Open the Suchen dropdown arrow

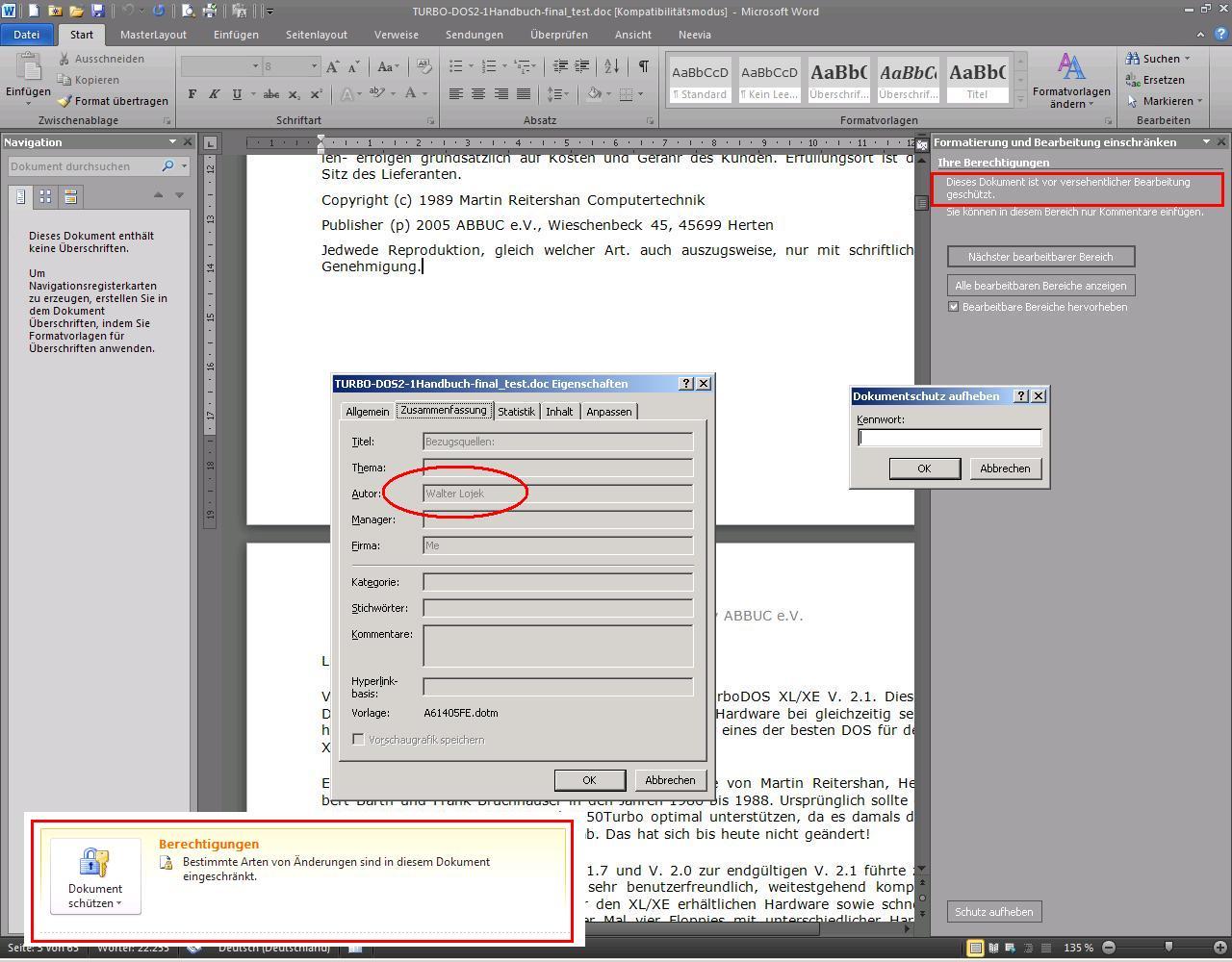[1187, 59]
